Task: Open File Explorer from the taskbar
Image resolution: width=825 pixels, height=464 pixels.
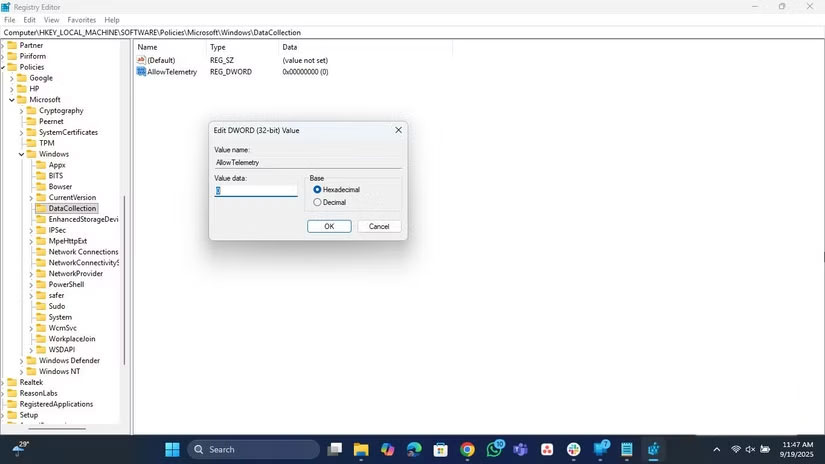Action: pos(361,449)
